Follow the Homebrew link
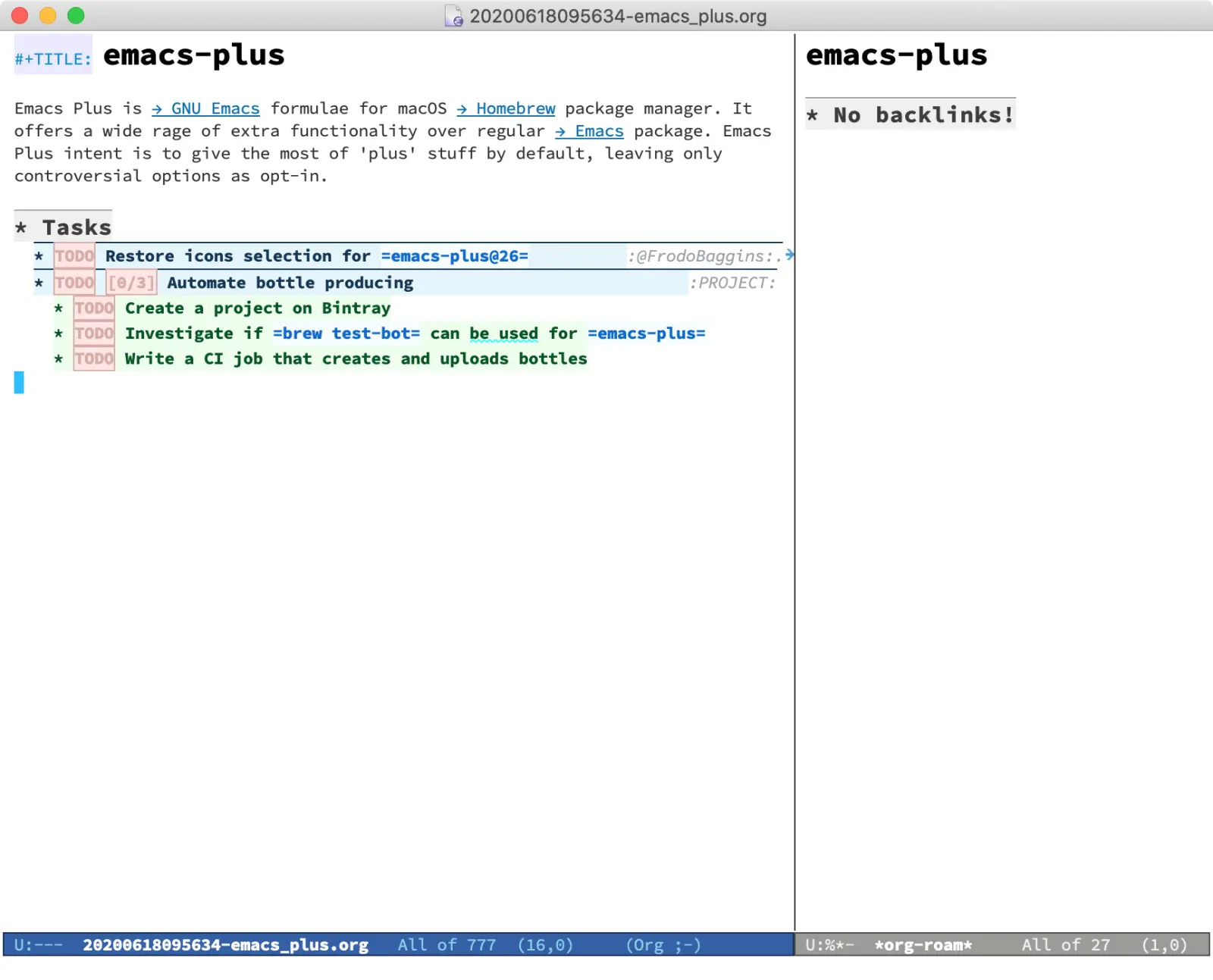The height and width of the screenshot is (980, 1213). 515,108
